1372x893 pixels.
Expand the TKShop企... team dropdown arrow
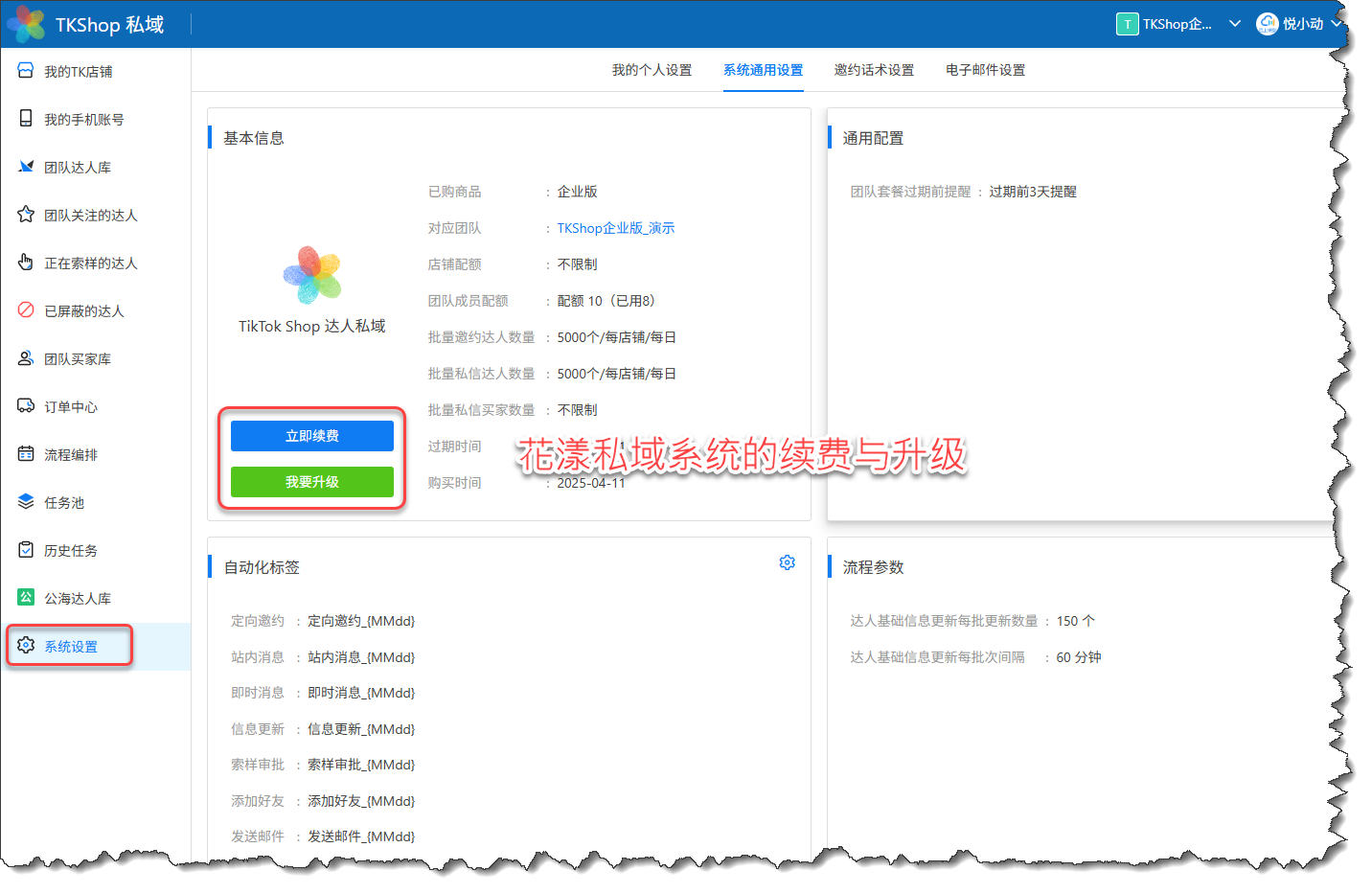1234,24
